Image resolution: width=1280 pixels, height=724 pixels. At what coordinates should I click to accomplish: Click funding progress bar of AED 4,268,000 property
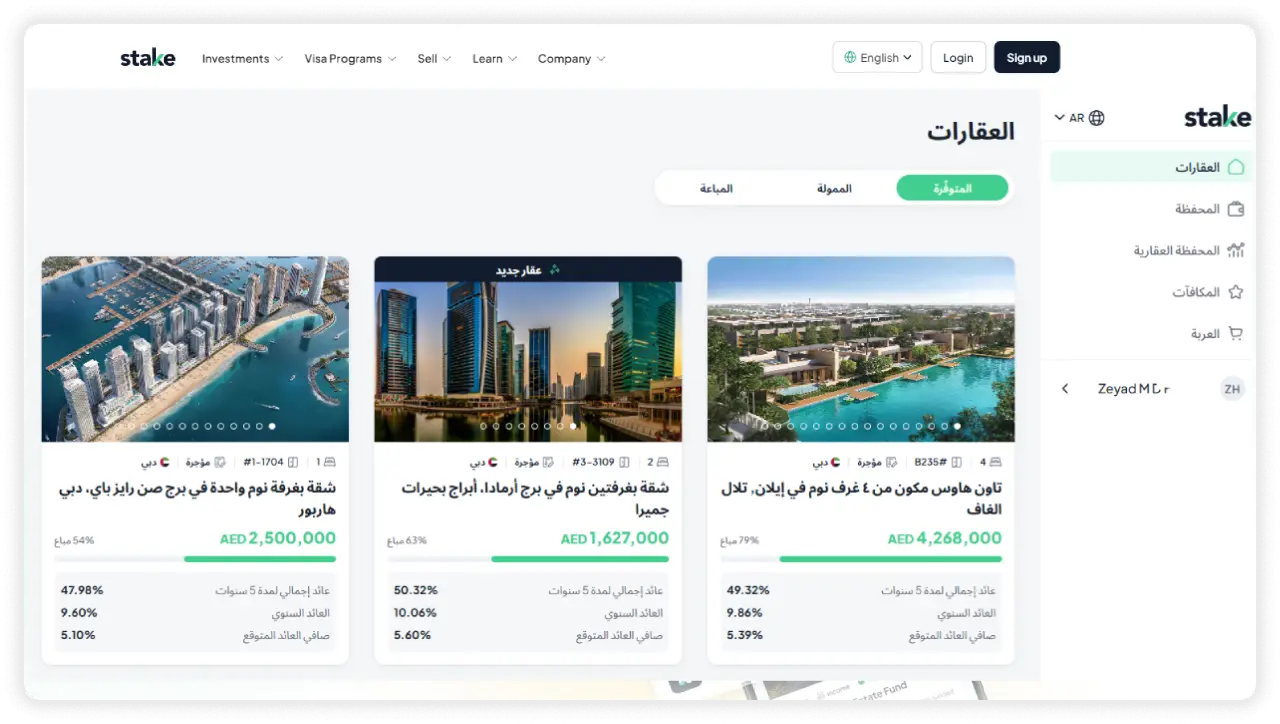[x=861, y=559]
